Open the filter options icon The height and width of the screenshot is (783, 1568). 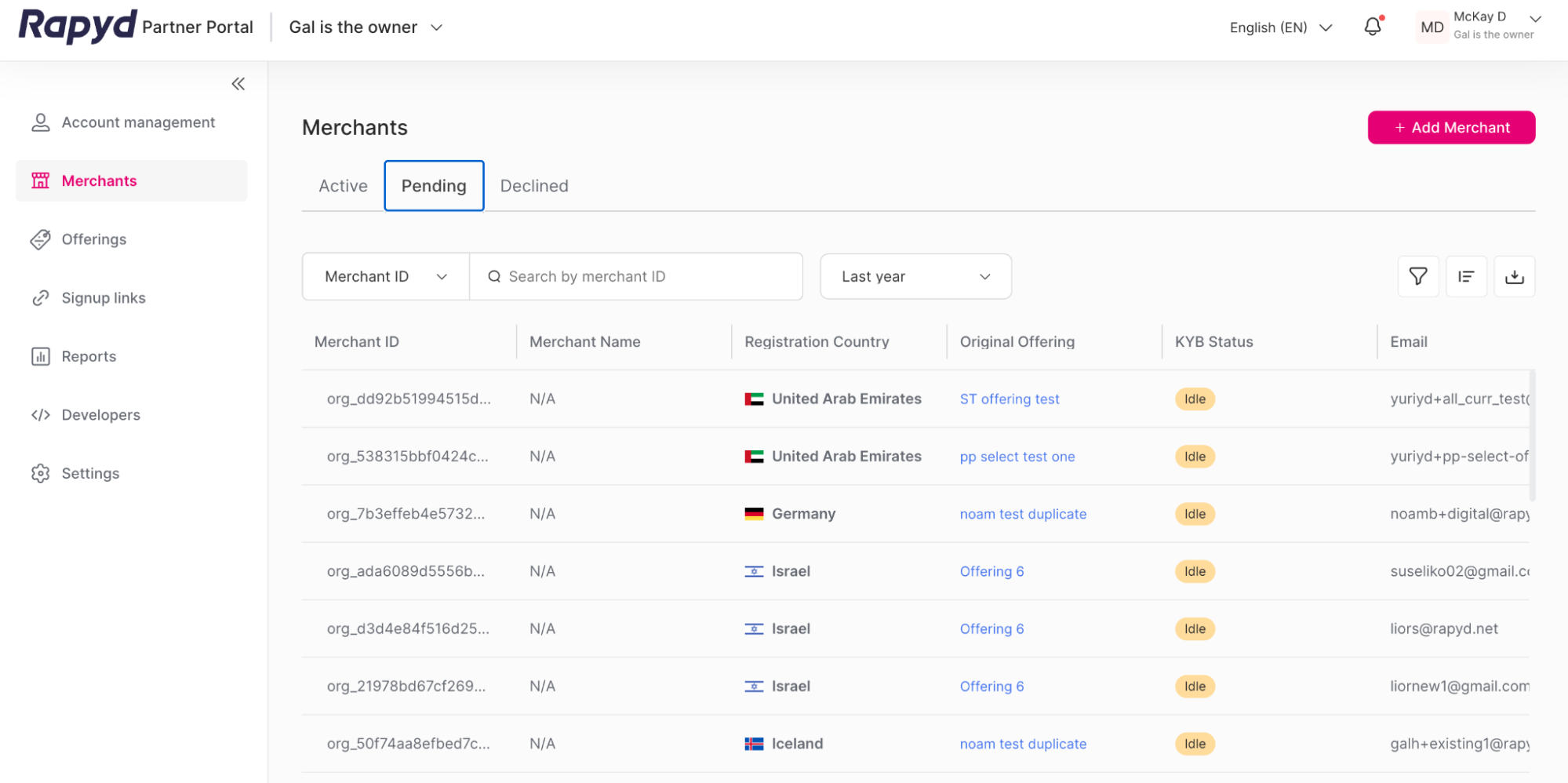pyautogui.click(x=1417, y=276)
